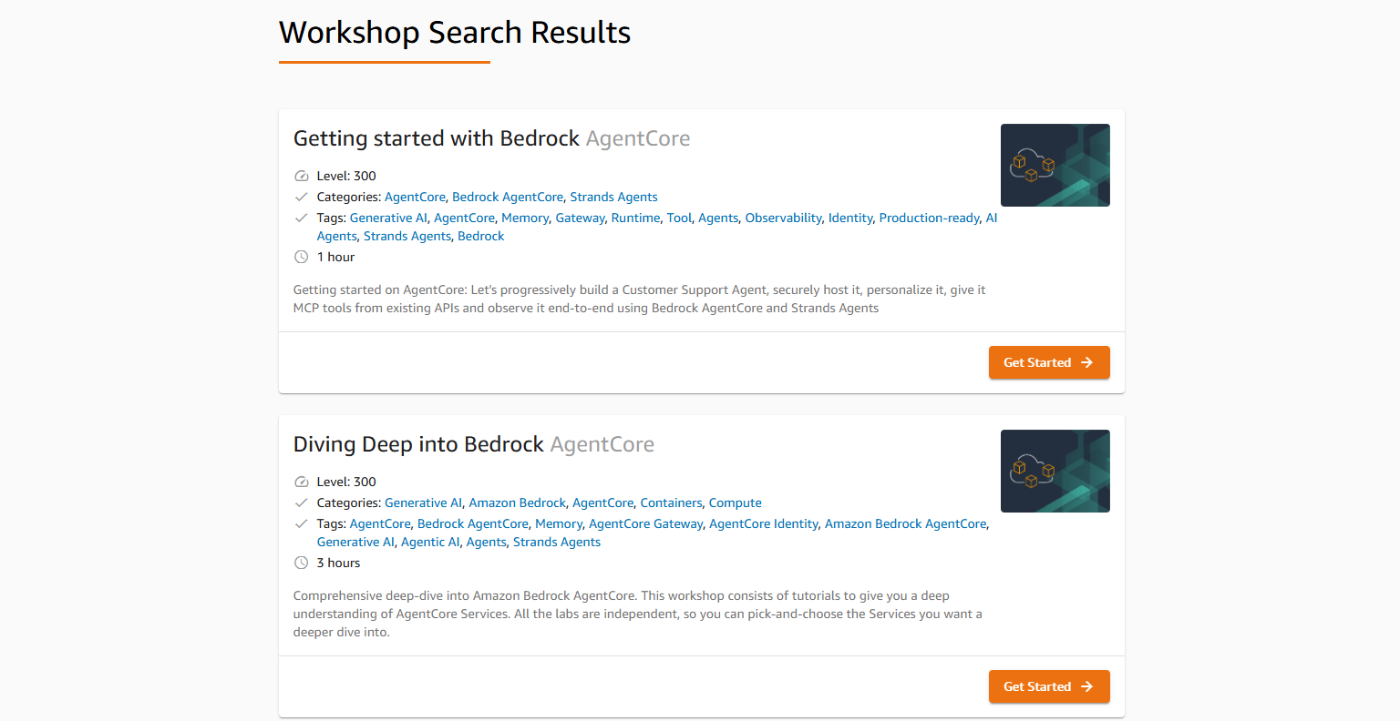Click the 3 hours duration text

coord(339,563)
